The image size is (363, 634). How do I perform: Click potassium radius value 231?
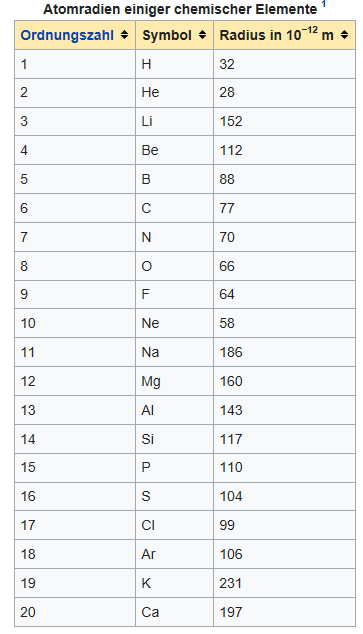click(x=285, y=583)
